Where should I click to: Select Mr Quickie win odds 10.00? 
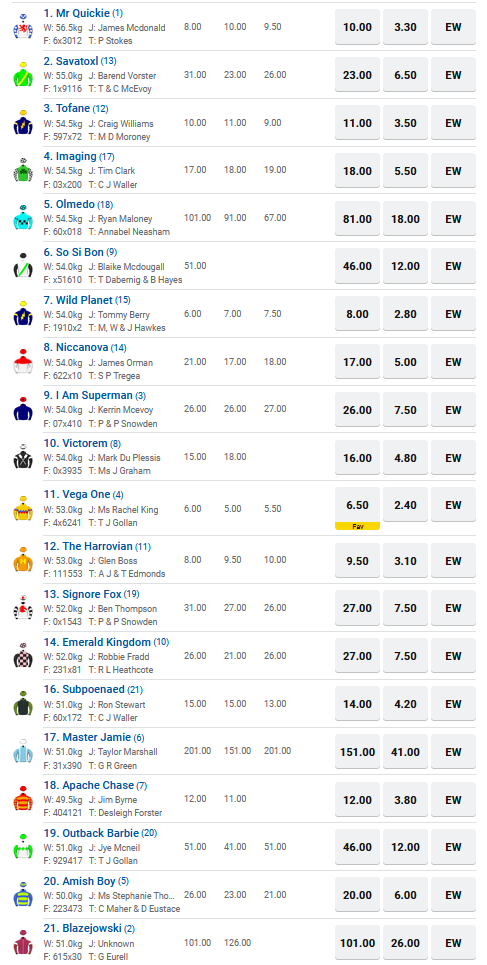click(x=357, y=27)
